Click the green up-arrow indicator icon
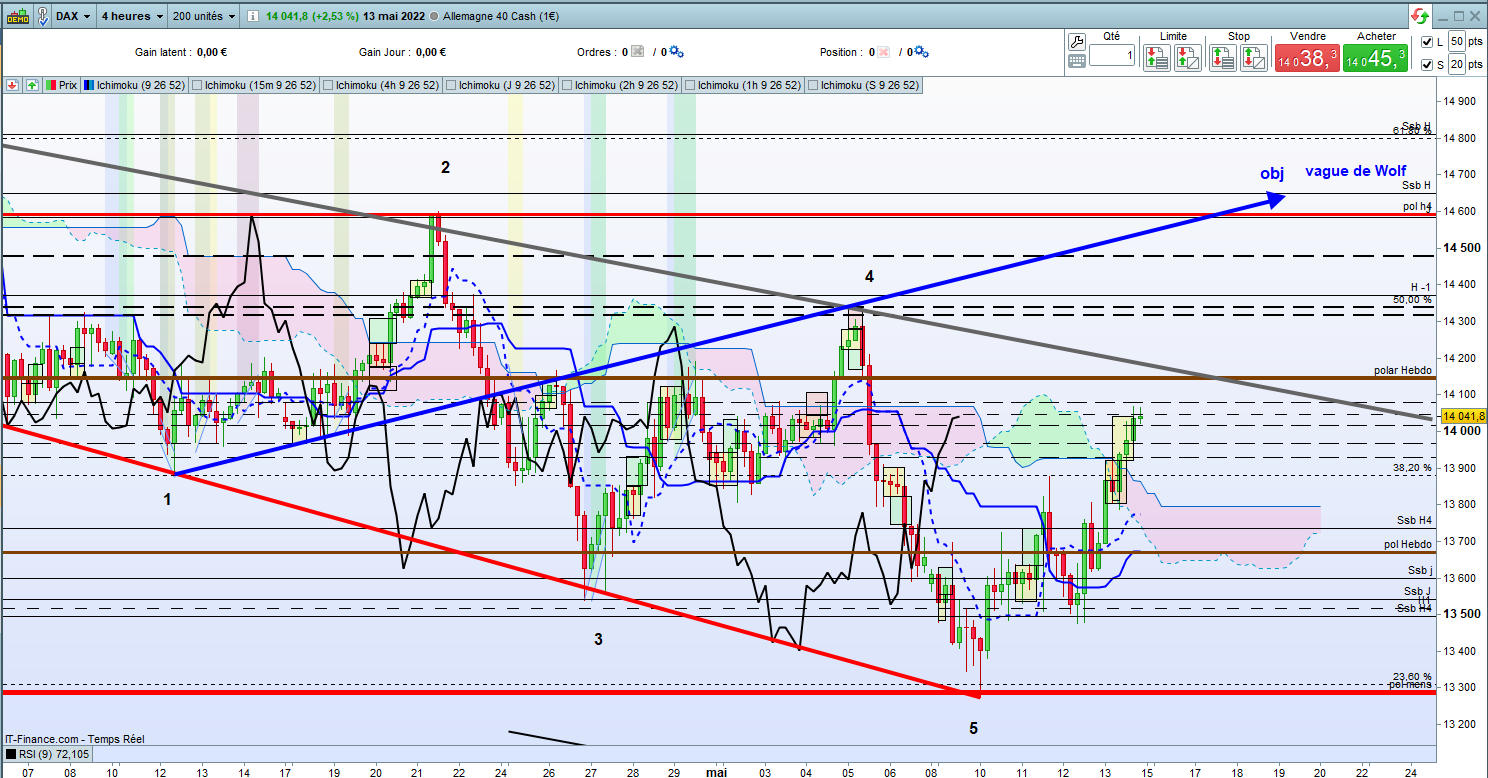The height and width of the screenshot is (778, 1488). coord(32,85)
